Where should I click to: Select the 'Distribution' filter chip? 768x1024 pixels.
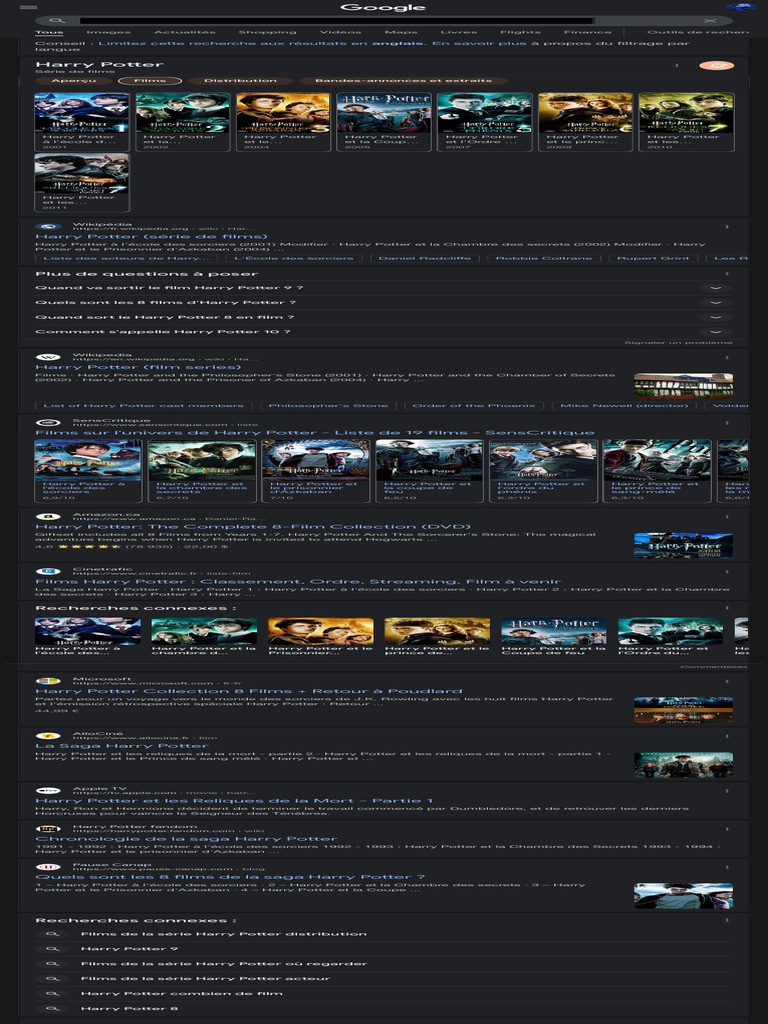tap(240, 81)
